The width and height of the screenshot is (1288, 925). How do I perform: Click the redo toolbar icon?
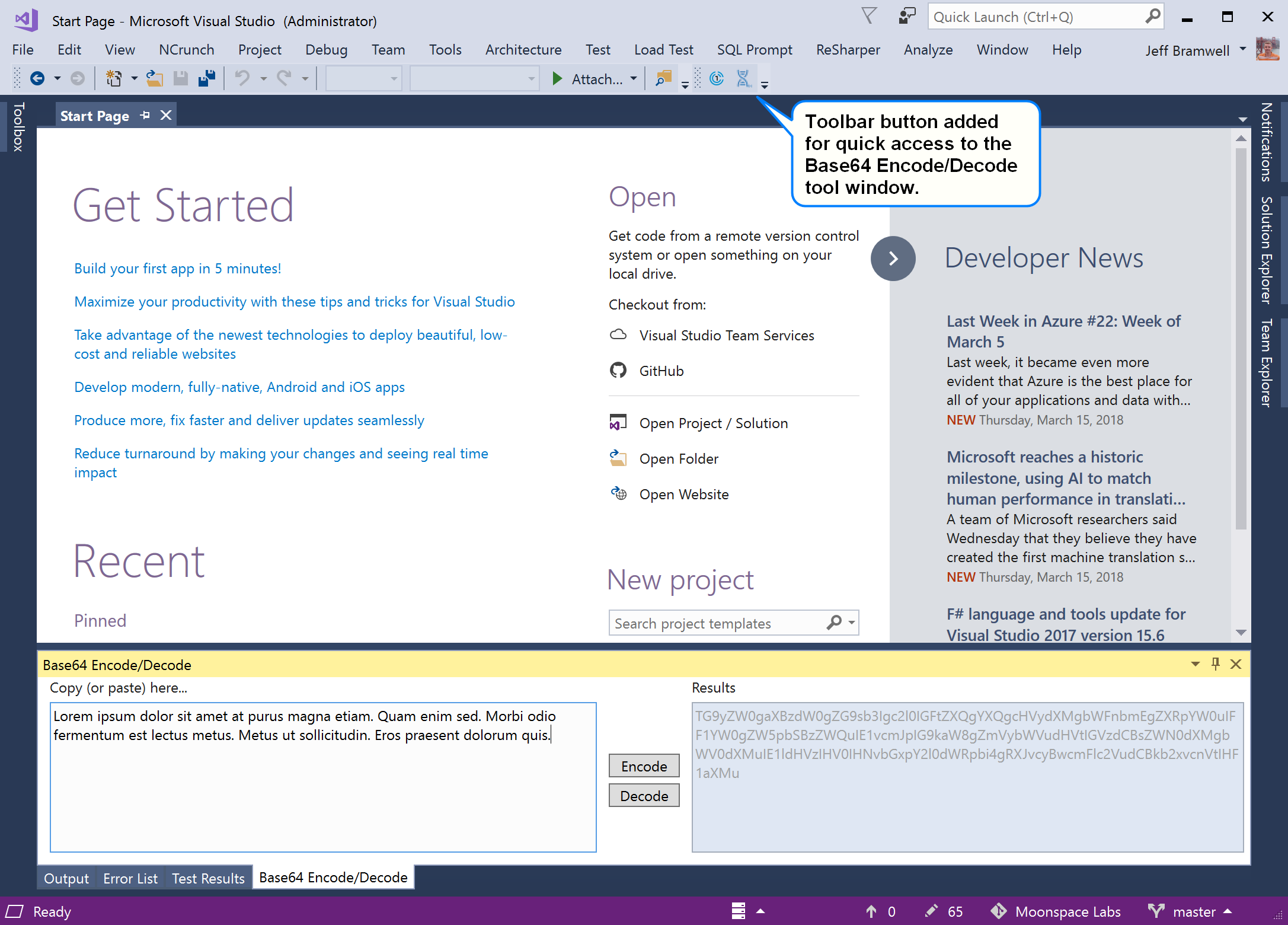tap(283, 79)
